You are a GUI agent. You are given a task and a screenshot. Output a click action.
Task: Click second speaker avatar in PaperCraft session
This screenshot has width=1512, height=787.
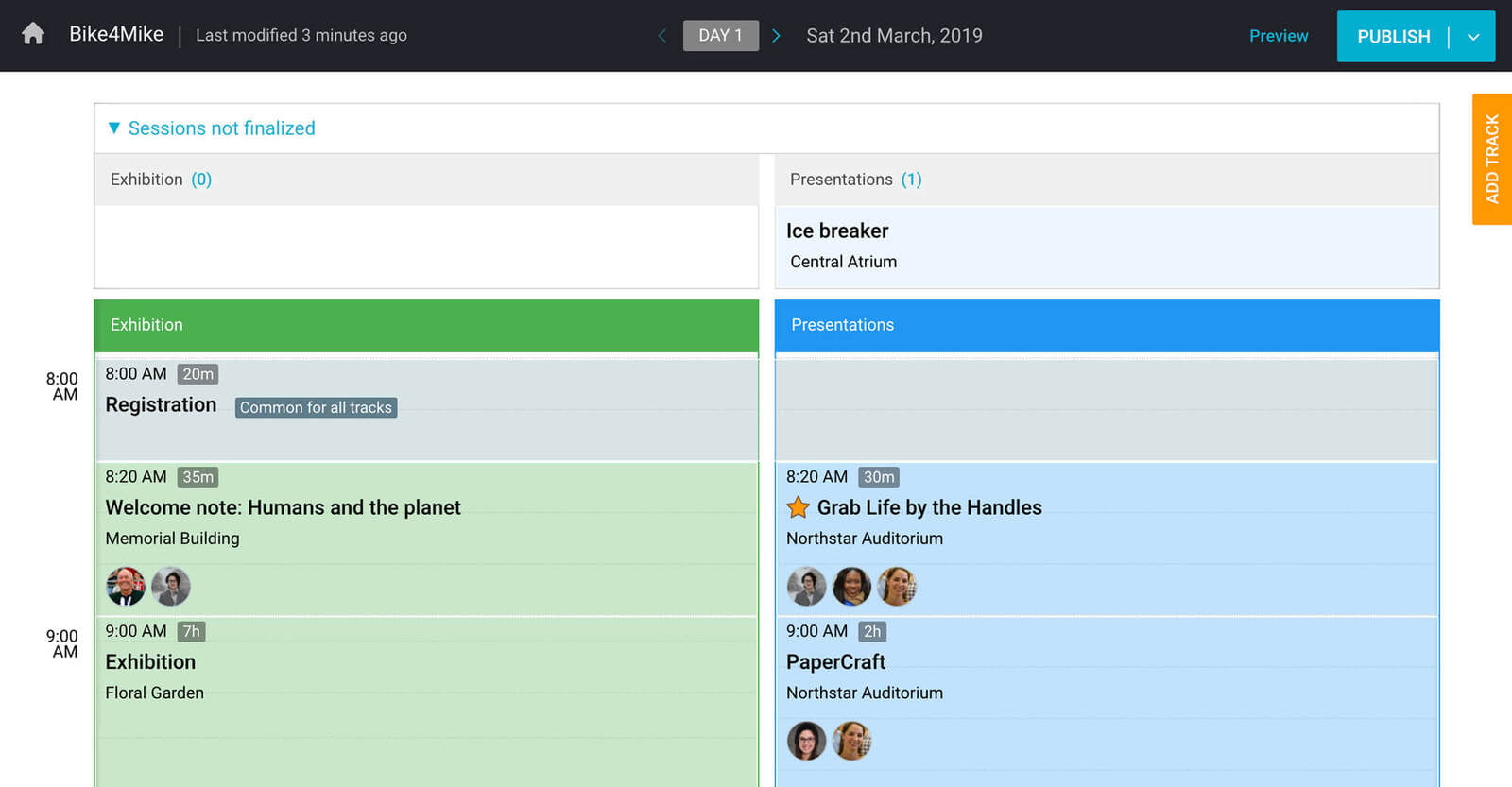tap(851, 741)
